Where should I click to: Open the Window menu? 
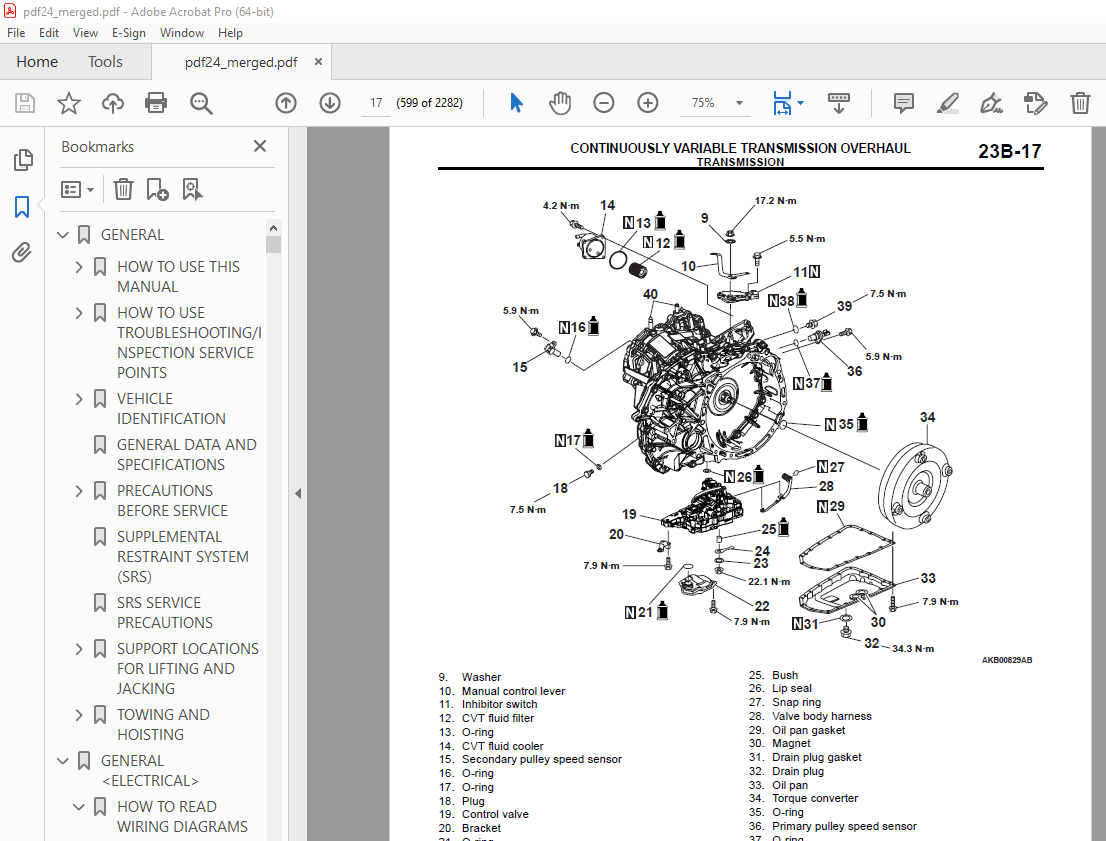(181, 32)
